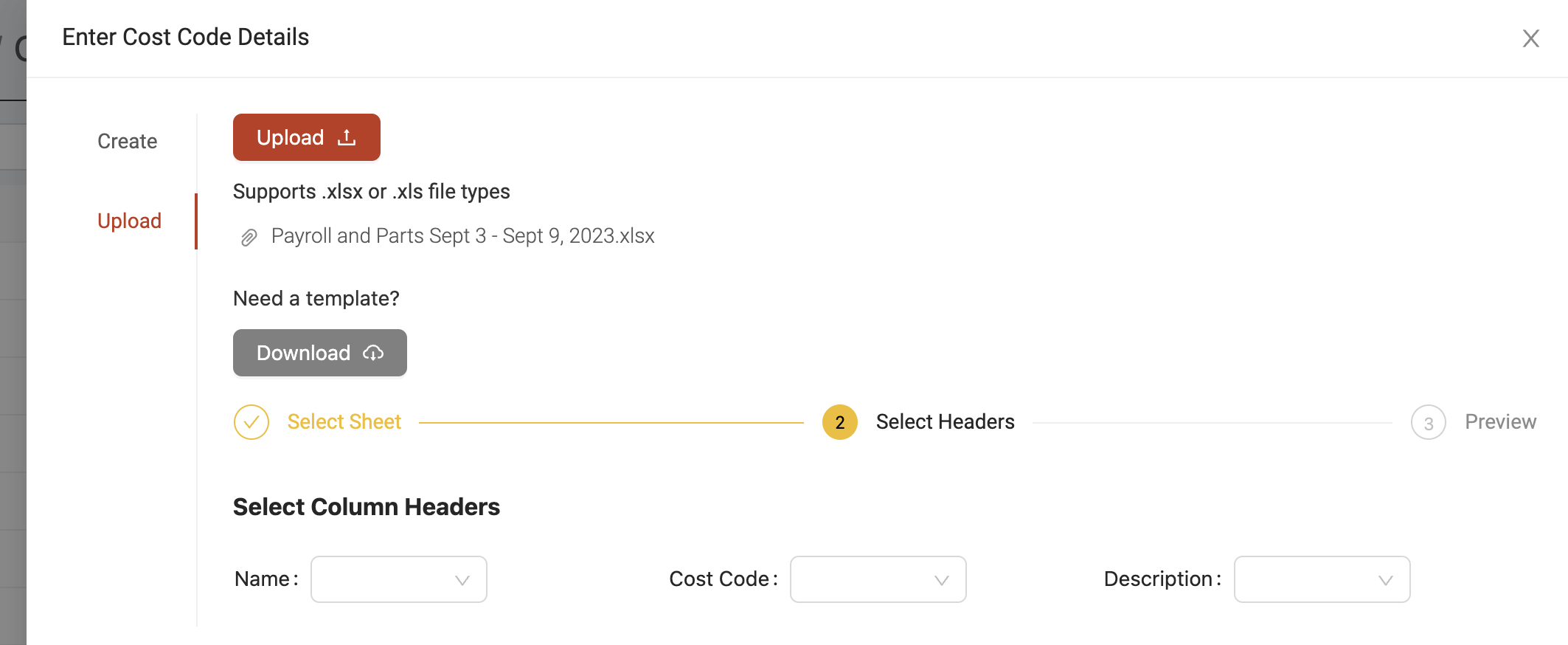Image resolution: width=1568 pixels, height=645 pixels.
Task: Open the Name column dropdown
Action: (x=399, y=579)
